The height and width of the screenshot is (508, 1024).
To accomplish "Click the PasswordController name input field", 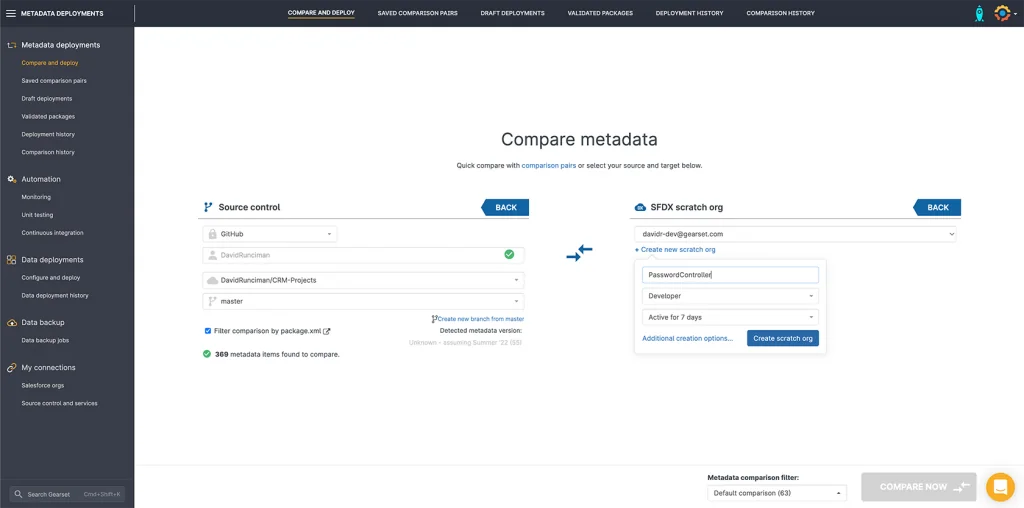I will tap(730, 275).
